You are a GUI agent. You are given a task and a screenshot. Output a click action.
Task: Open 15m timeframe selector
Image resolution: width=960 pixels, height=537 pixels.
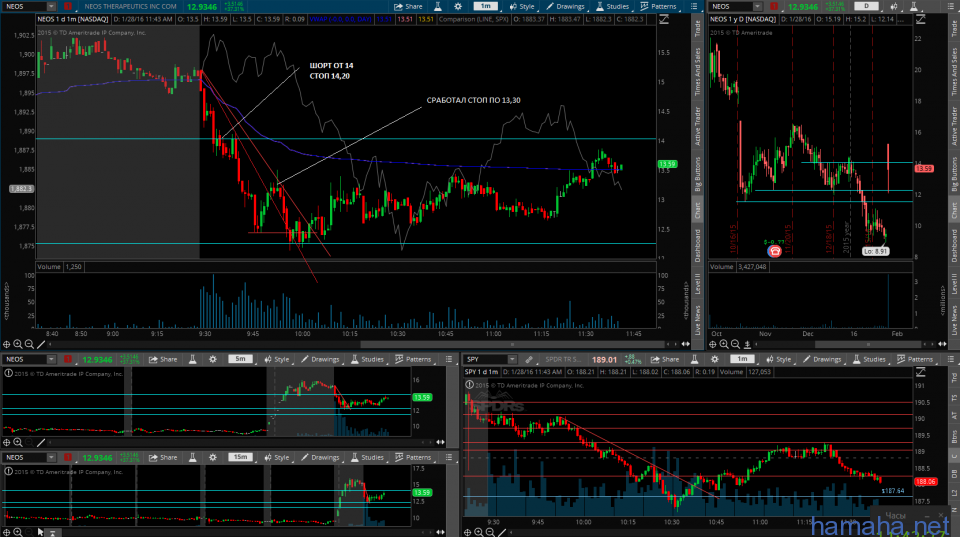[x=240, y=457]
